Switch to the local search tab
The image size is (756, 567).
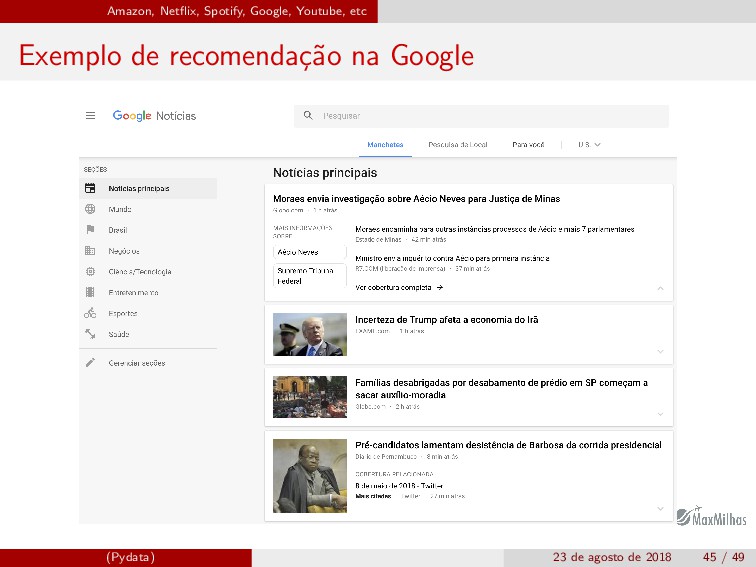[x=458, y=145]
